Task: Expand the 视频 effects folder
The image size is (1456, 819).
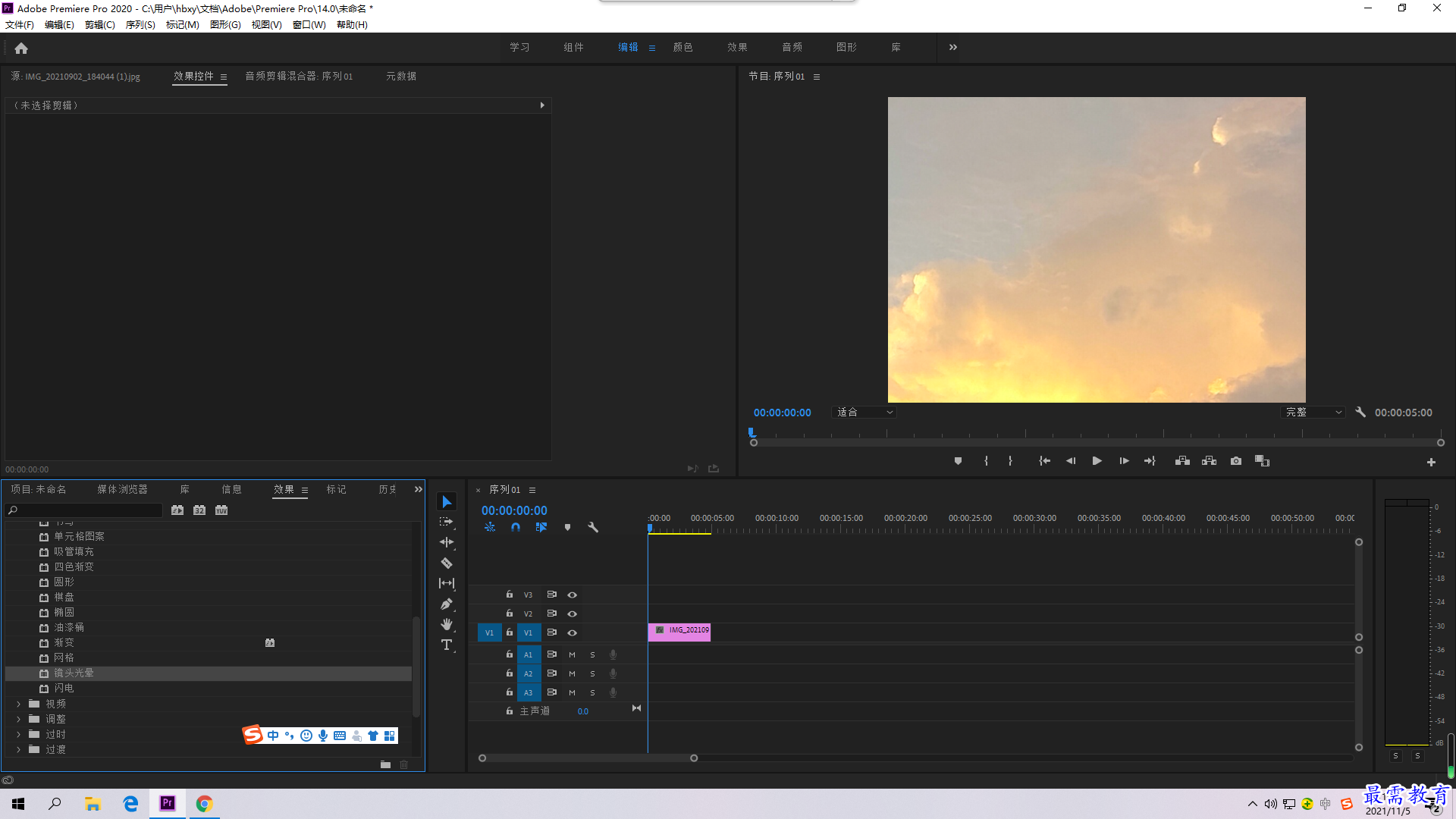Action: [x=18, y=704]
